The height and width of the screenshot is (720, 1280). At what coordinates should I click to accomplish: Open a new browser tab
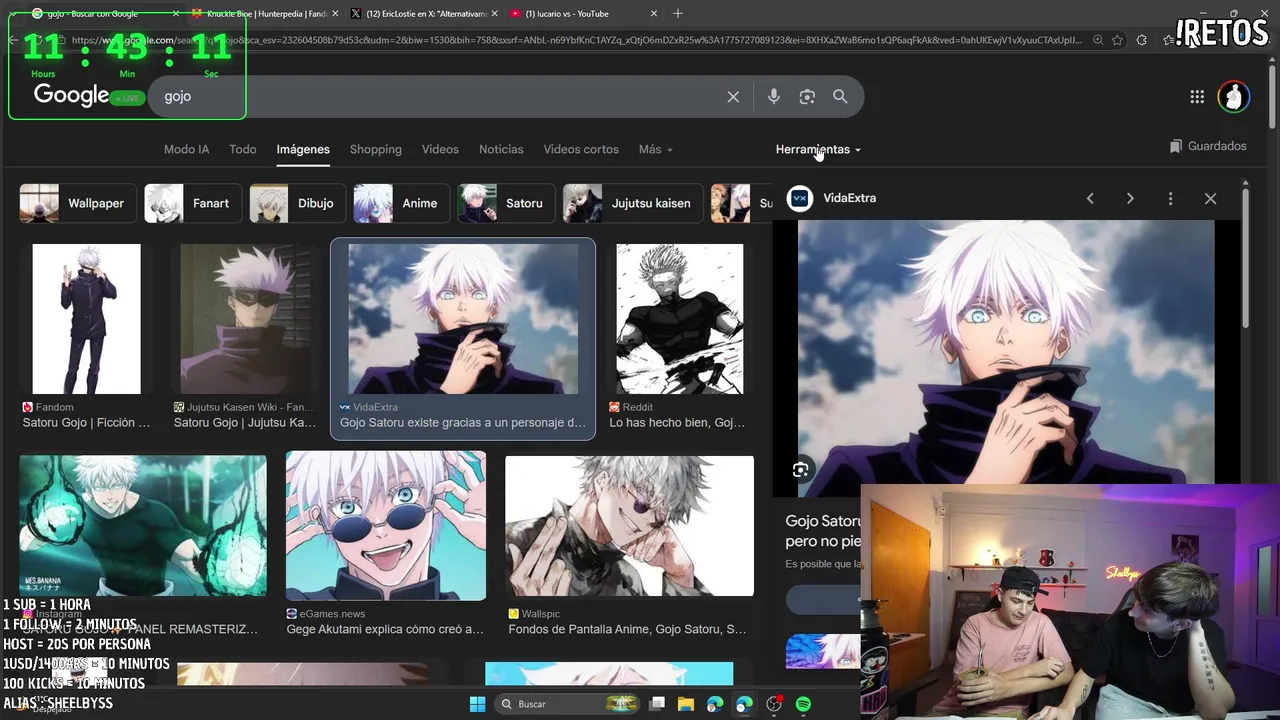[678, 13]
